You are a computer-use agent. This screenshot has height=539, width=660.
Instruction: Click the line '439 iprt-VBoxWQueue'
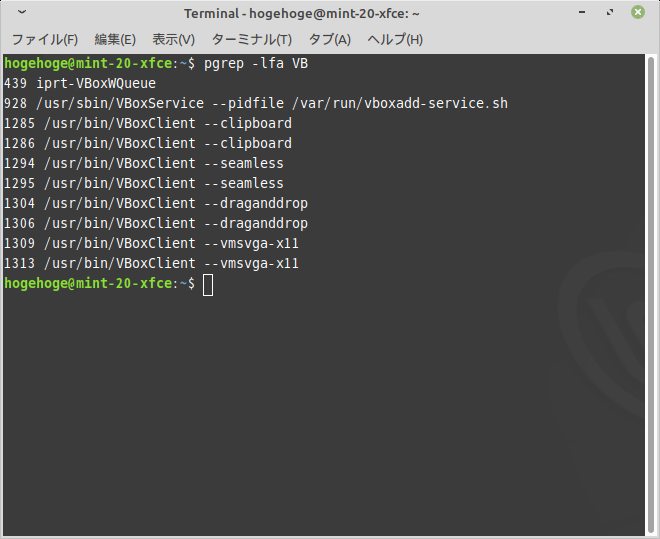click(80, 83)
